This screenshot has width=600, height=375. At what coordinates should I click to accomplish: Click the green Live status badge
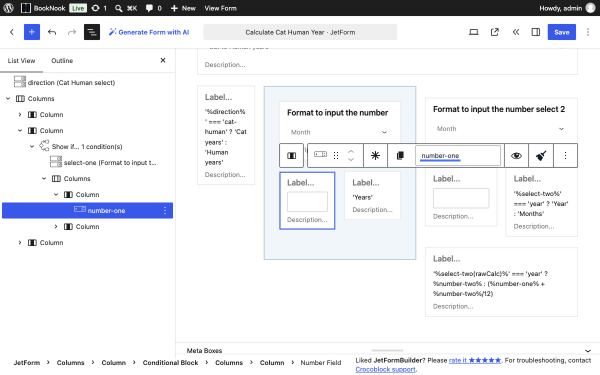coord(78,8)
